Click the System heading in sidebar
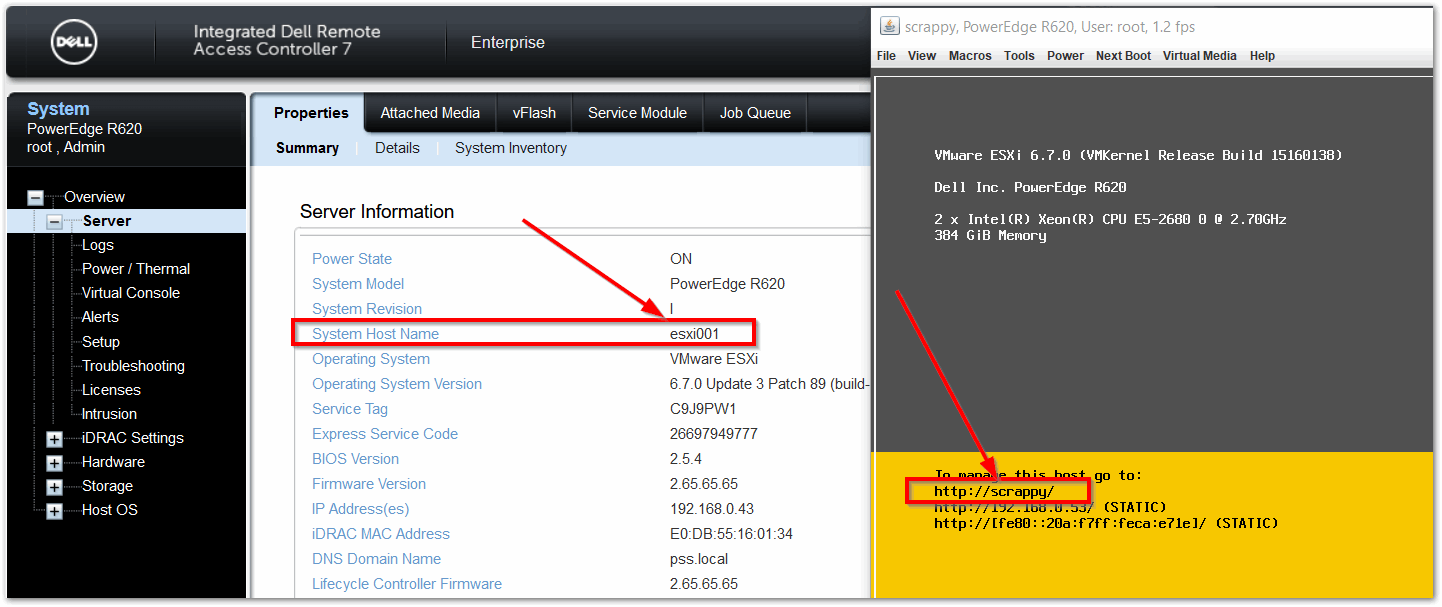The height and width of the screenshot is (607, 1442). pyautogui.click(x=58, y=109)
